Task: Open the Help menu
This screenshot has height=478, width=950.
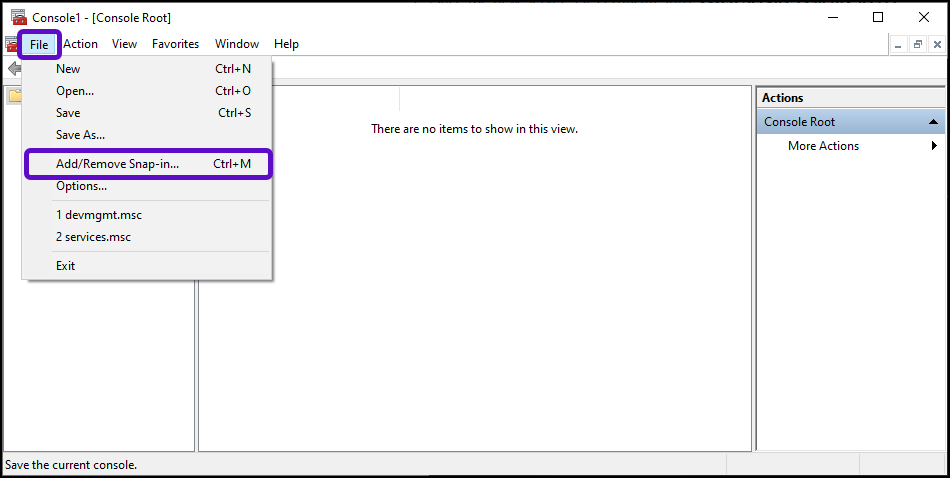Action: (x=286, y=44)
